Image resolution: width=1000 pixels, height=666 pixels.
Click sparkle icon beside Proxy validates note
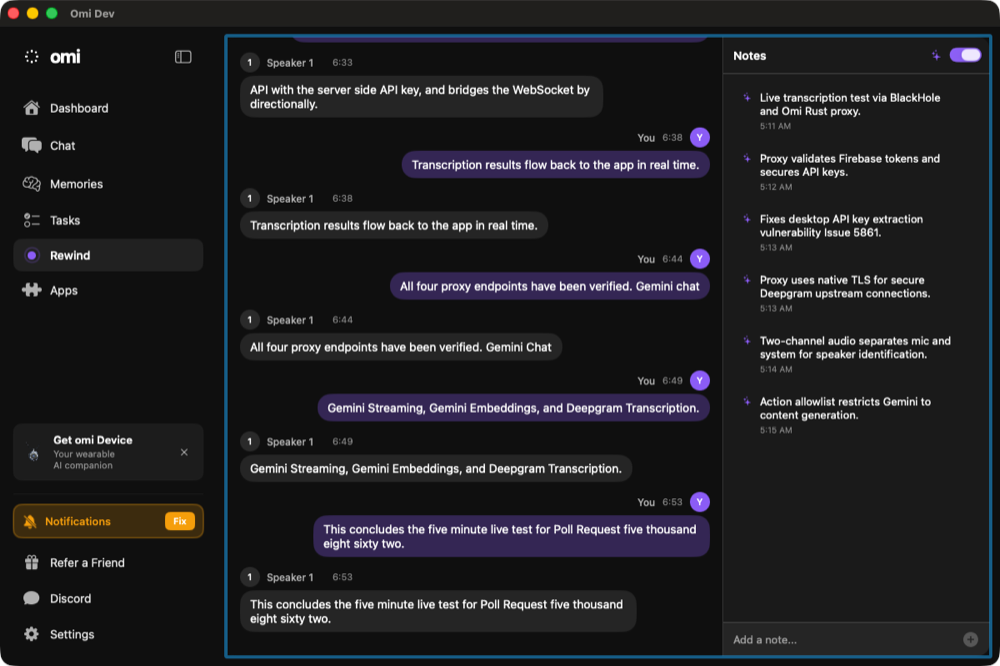click(x=746, y=158)
